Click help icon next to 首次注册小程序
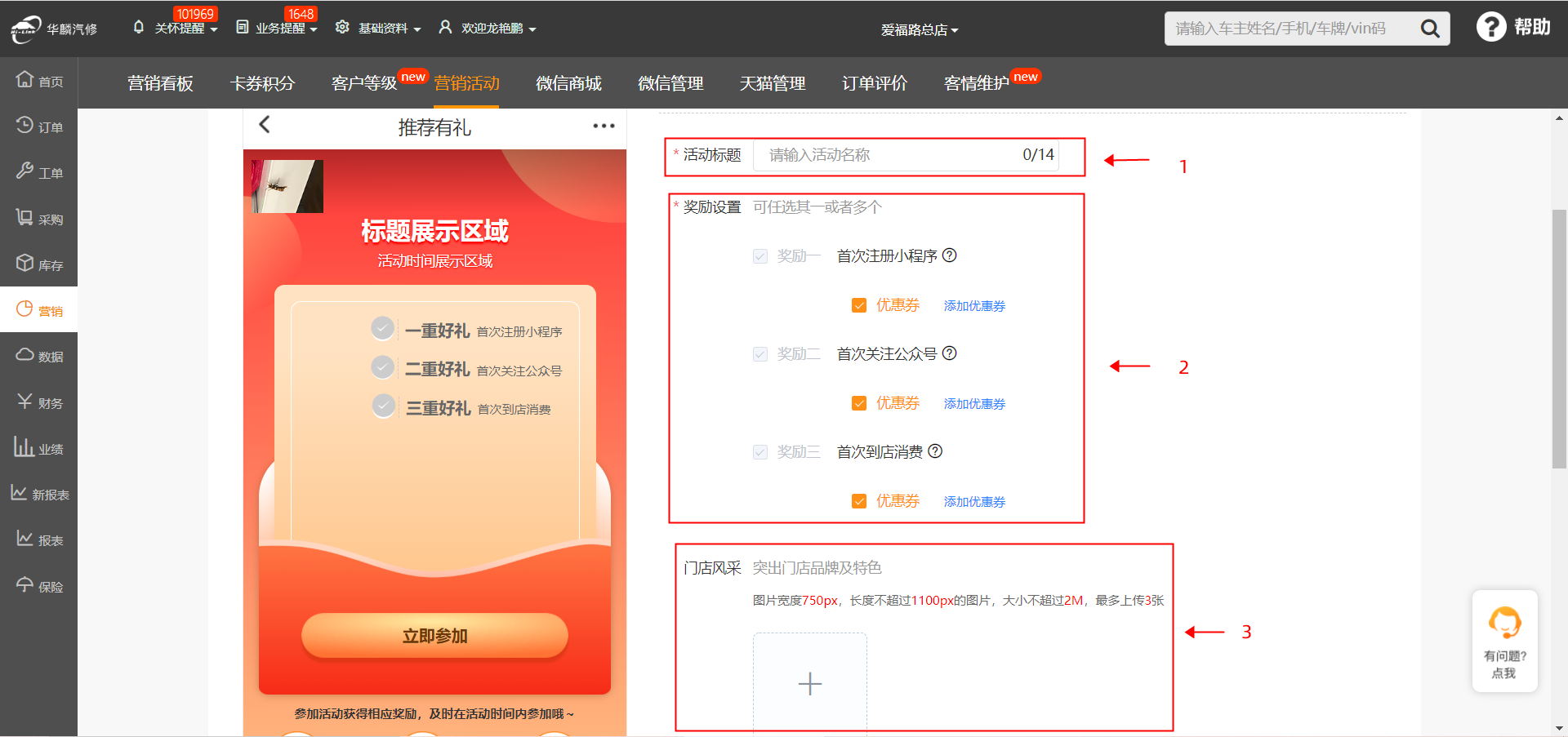Viewport: 1568px width, 737px height. point(949,255)
